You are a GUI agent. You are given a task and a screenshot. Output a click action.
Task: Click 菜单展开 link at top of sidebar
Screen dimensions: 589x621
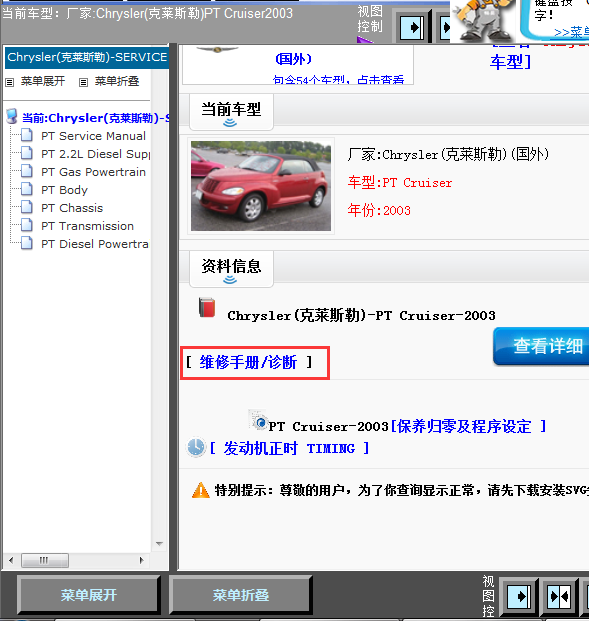43,82
